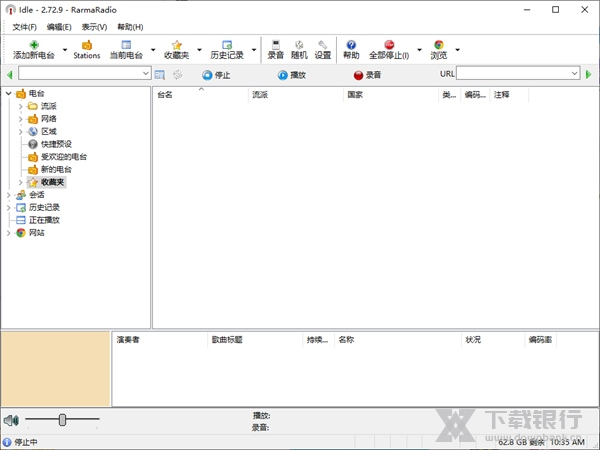Click the 添加新电台 (add new station) toolbar icon
This screenshot has width=600, height=450.
tap(34, 46)
